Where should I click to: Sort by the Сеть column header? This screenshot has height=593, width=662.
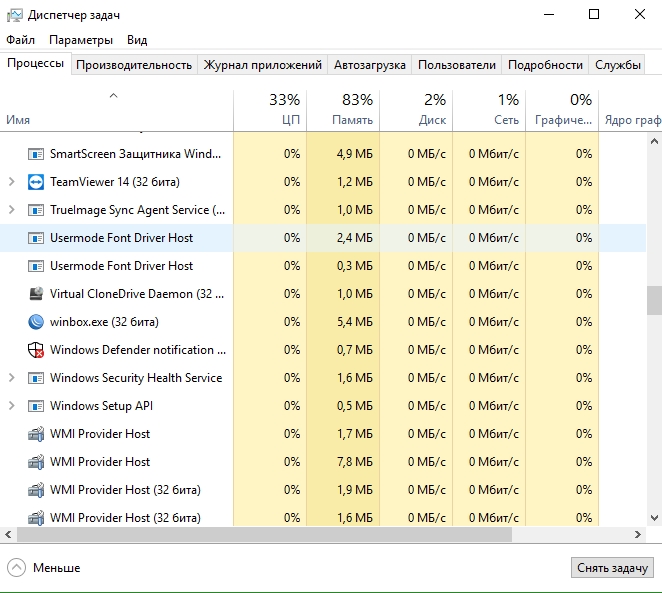[x=489, y=110]
